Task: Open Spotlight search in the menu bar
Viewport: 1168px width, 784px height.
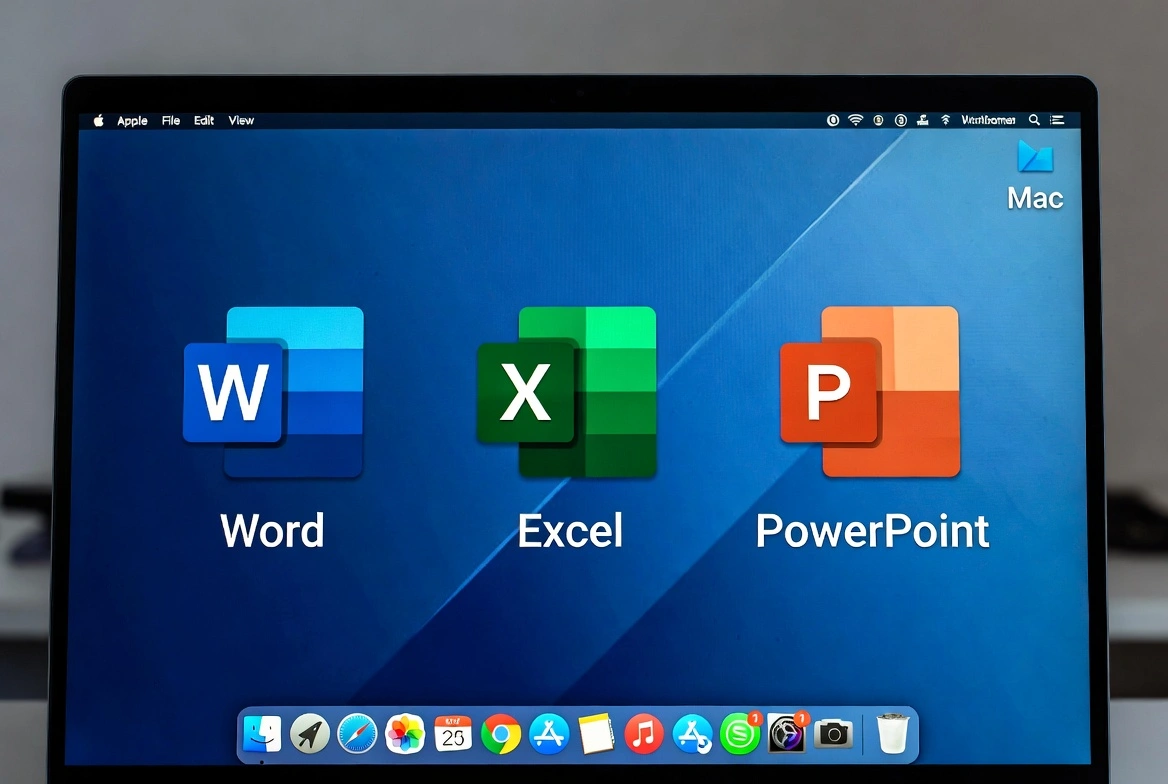Action: (1034, 120)
